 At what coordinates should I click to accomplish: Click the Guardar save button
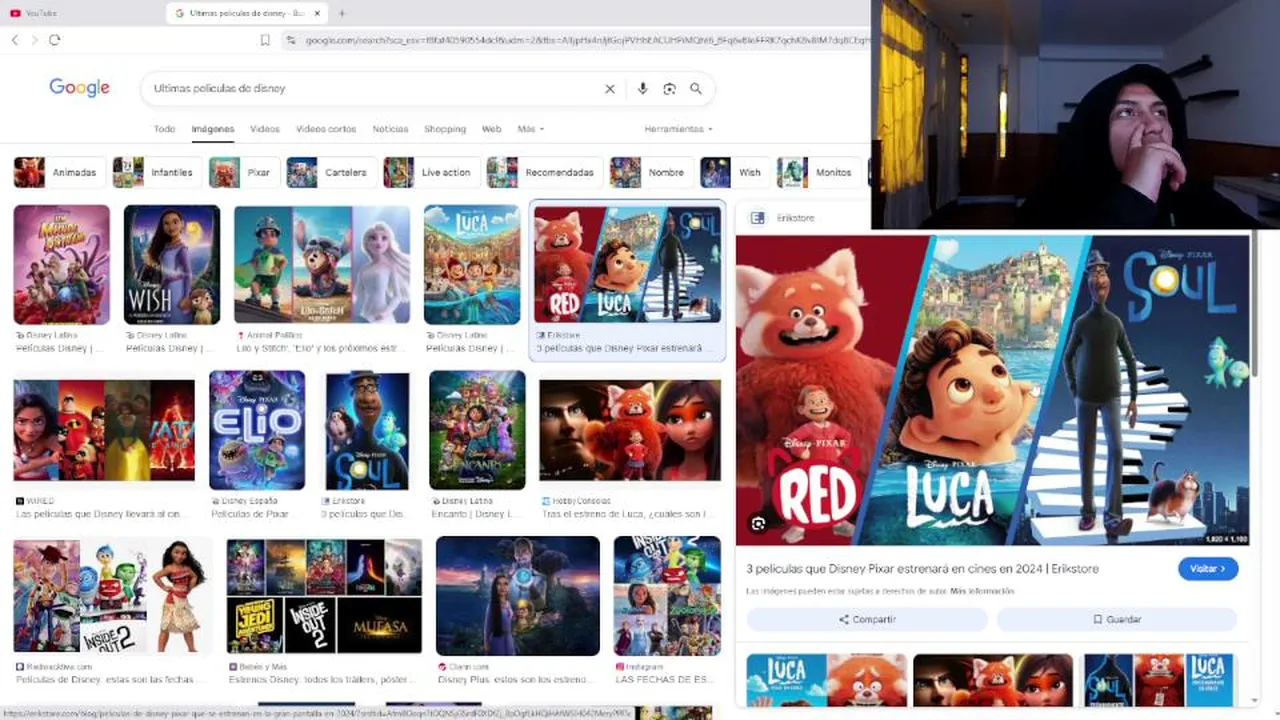pyautogui.click(x=1117, y=619)
